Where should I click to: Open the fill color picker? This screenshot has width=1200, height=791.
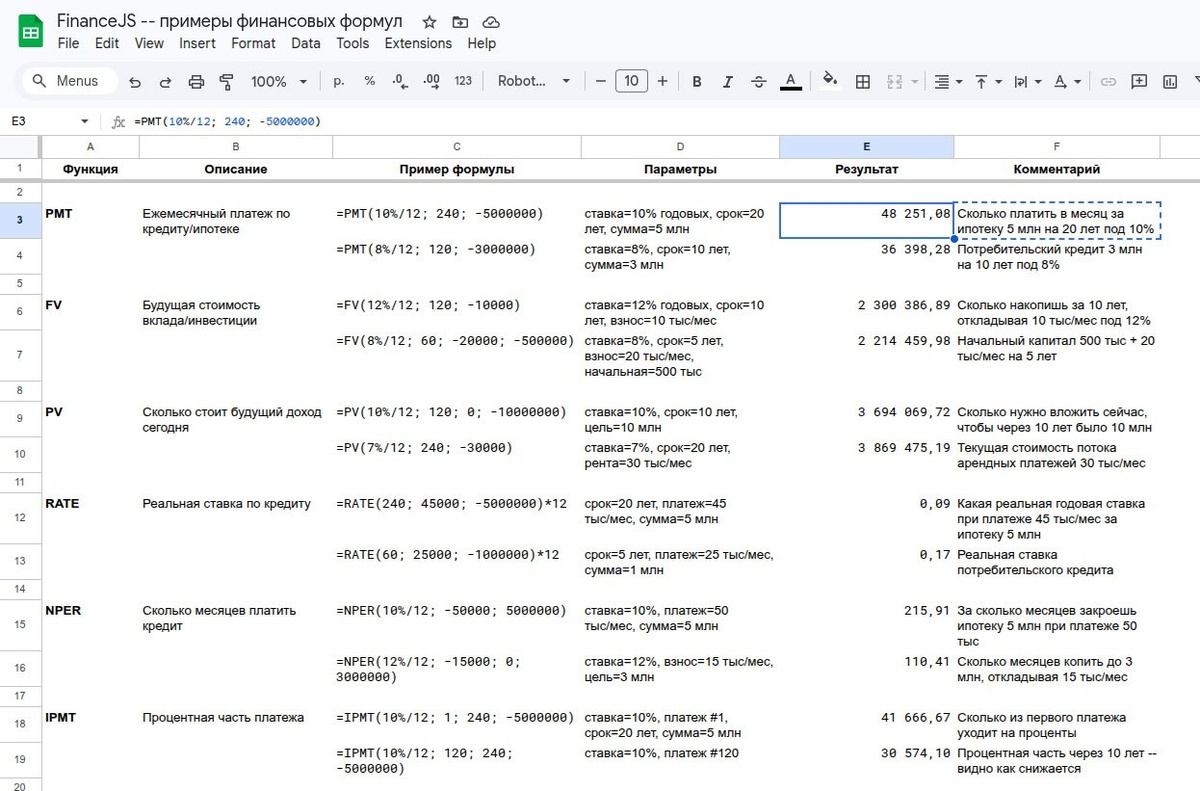coord(830,81)
